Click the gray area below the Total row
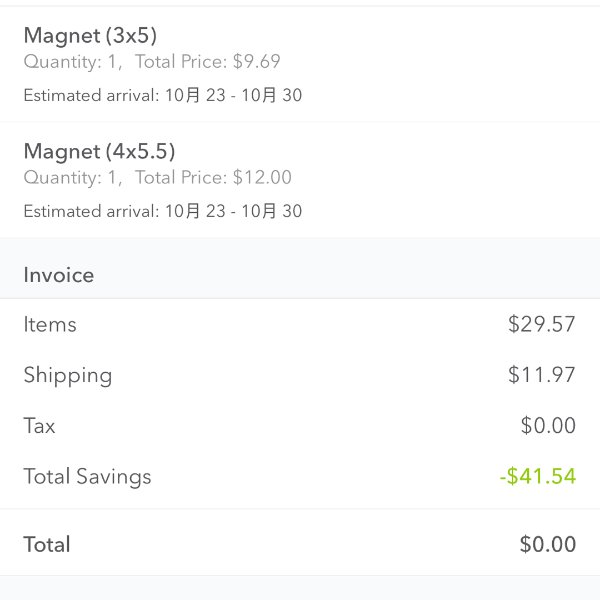 300,588
